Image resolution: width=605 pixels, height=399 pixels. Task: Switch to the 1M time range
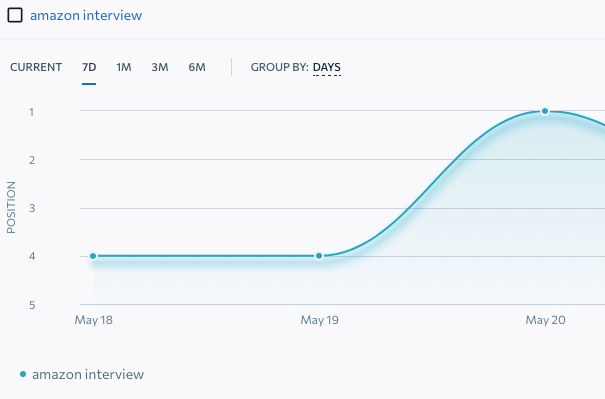124,67
